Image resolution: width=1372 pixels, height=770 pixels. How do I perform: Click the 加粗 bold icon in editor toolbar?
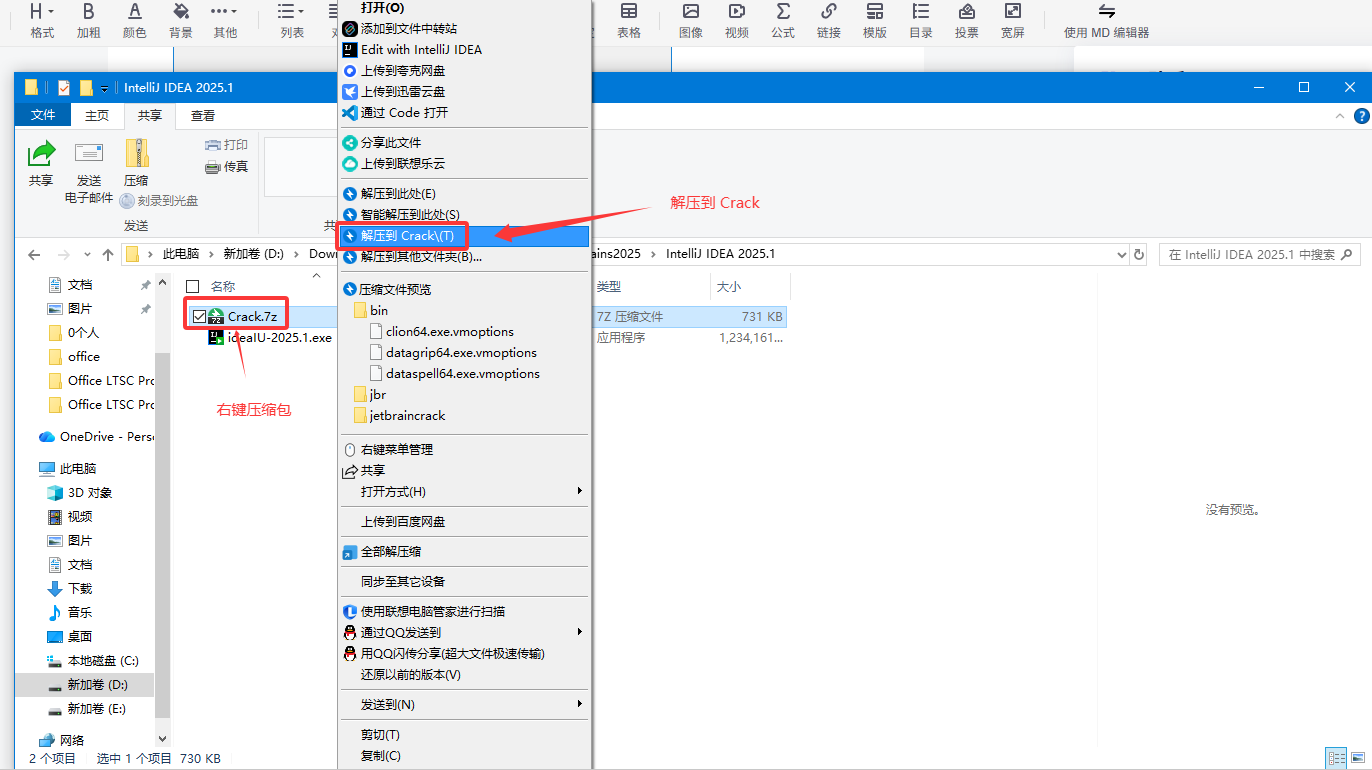[x=89, y=12]
